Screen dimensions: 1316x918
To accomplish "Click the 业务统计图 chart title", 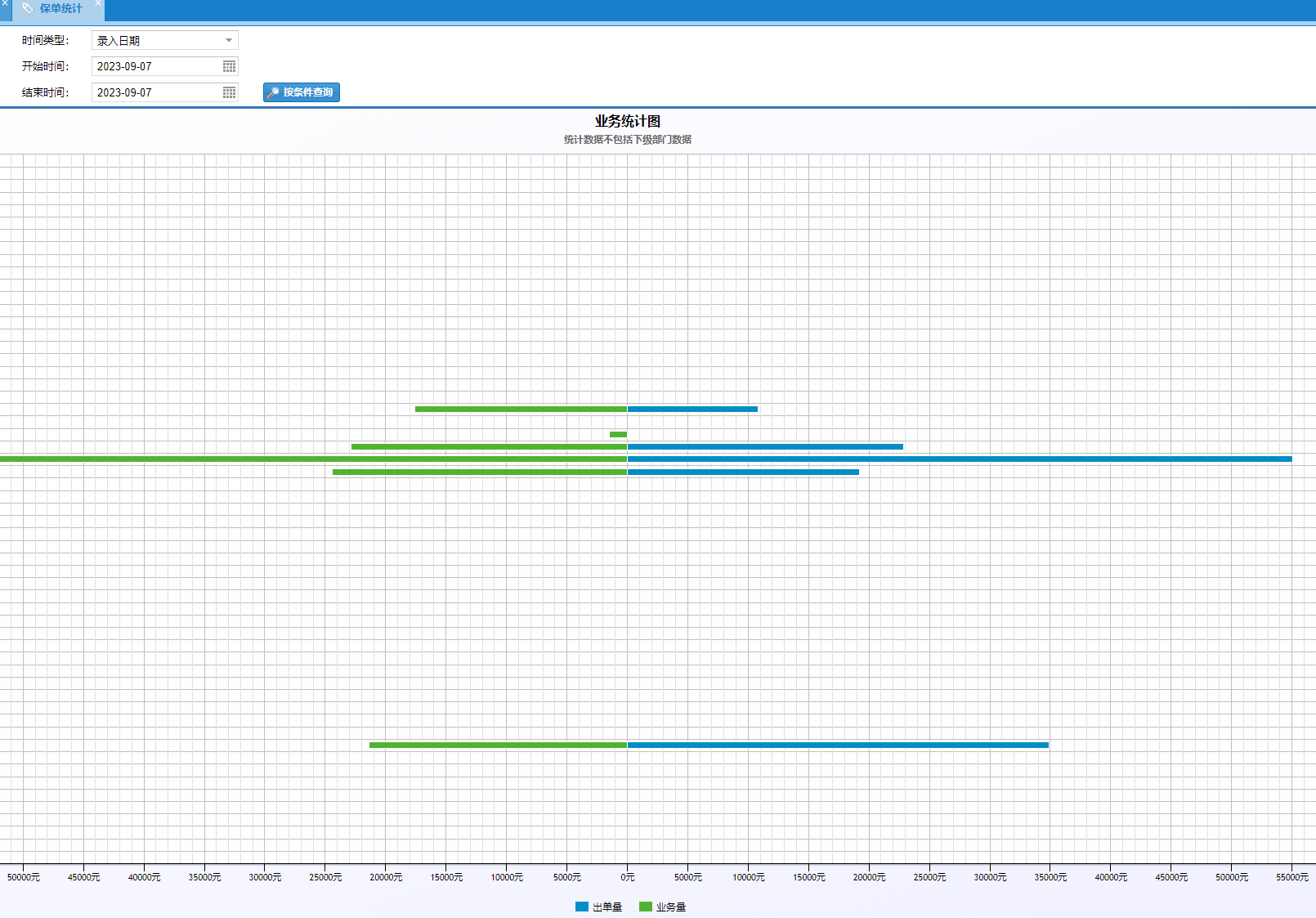I will pyautogui.click(x=628, y=121).
